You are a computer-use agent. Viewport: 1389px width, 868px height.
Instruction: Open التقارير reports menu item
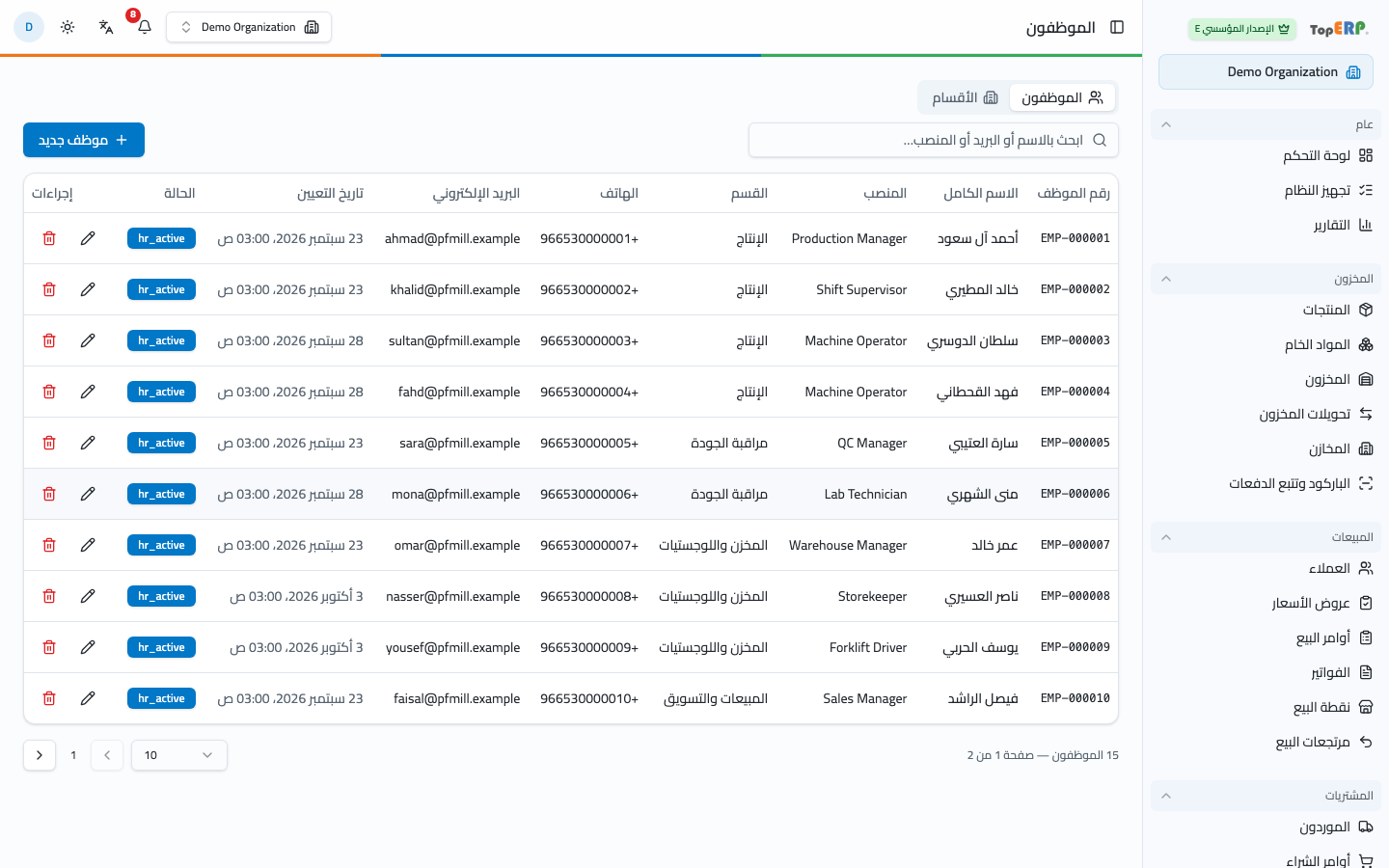[x=1266, y=225]
